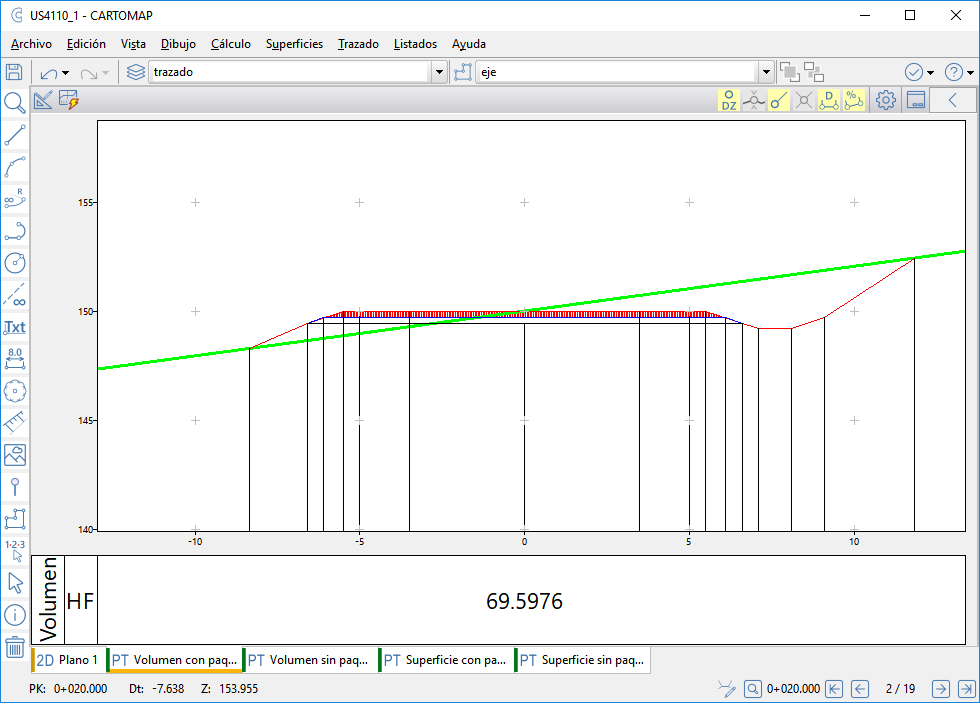Open the 'eje' axis dropdown
The height and width of the screenshot is (703, 980).
pos(766,72)
